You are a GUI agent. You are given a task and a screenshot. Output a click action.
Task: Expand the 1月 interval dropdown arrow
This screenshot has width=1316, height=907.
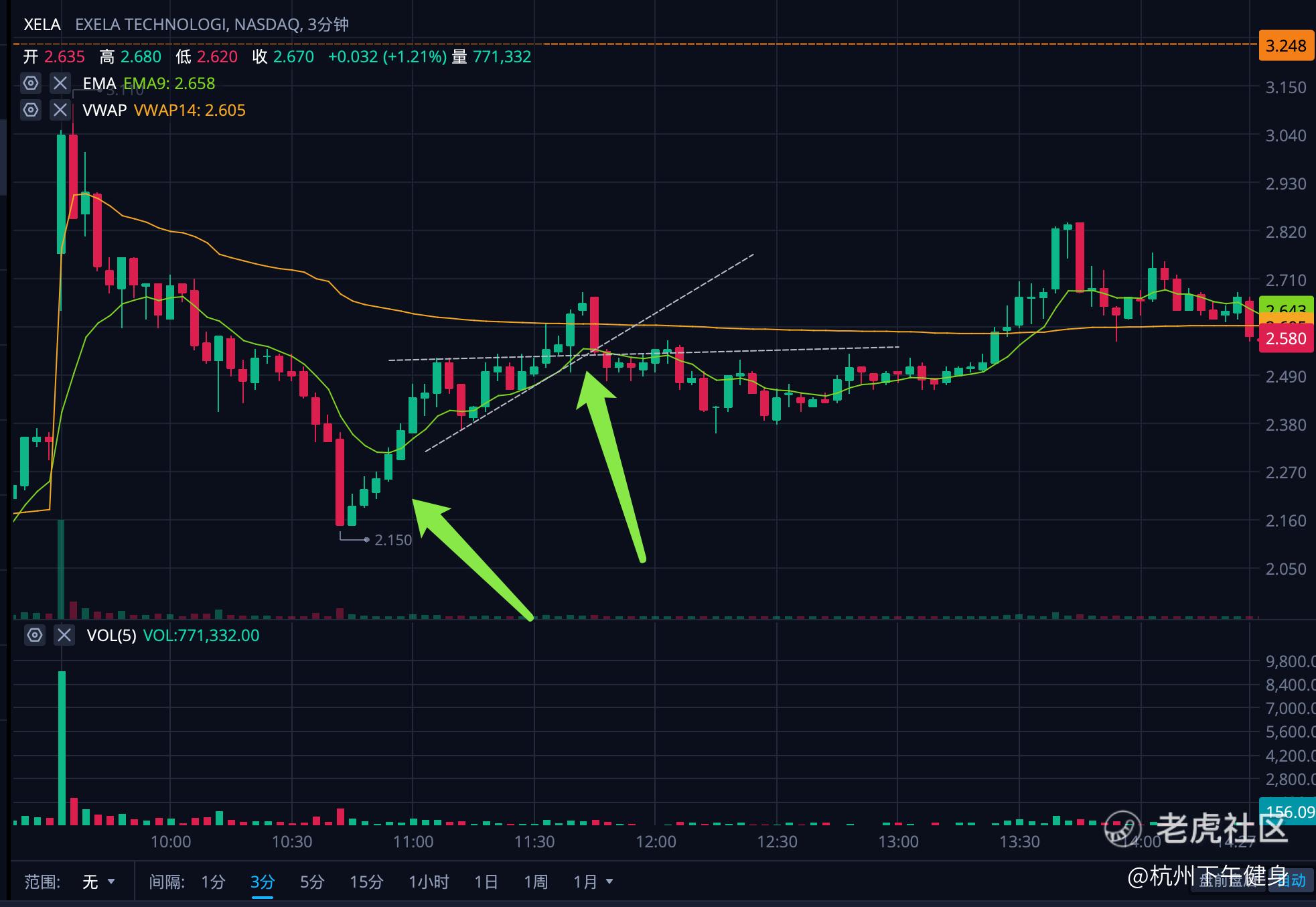(609, 882)
